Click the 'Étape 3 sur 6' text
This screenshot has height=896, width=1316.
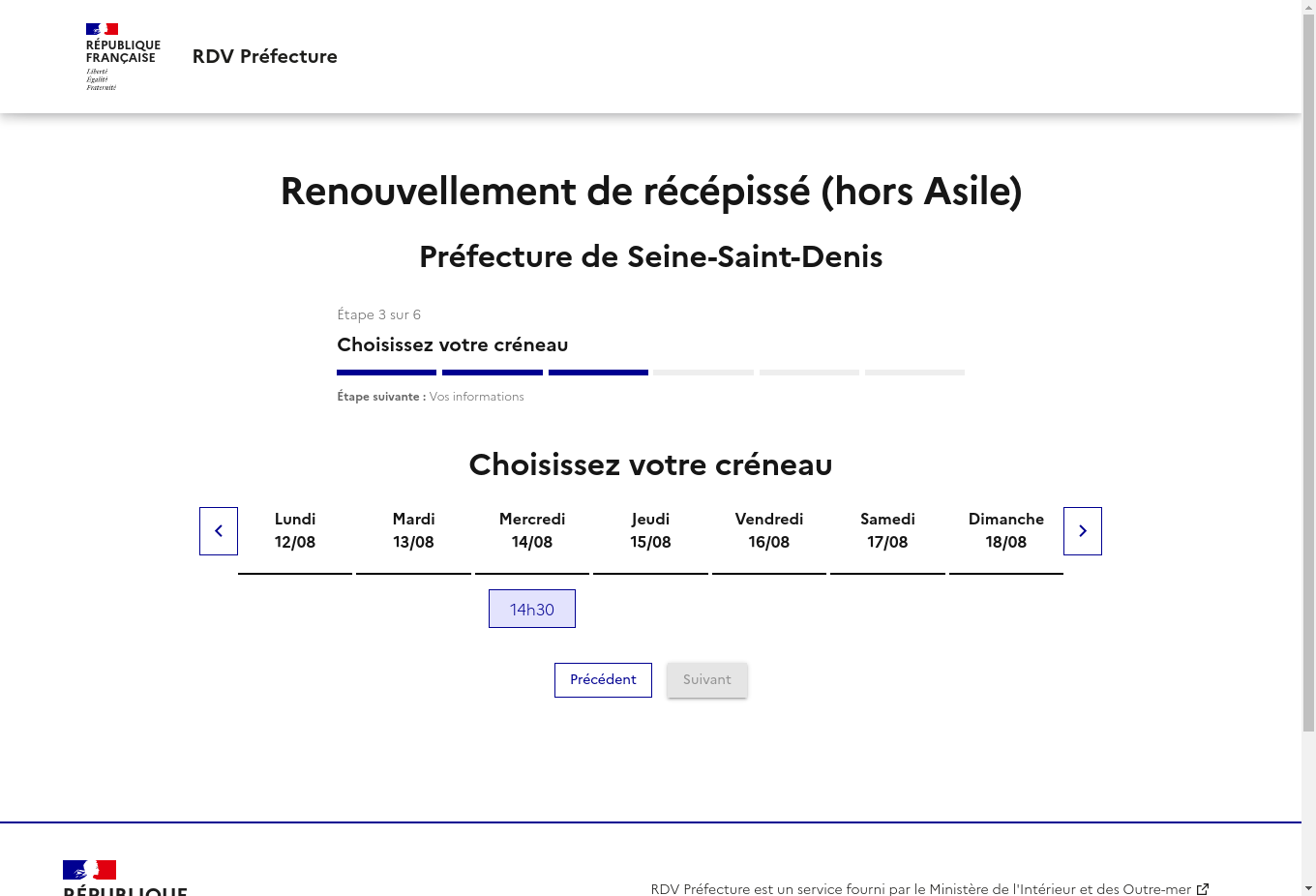coord(378,314)
